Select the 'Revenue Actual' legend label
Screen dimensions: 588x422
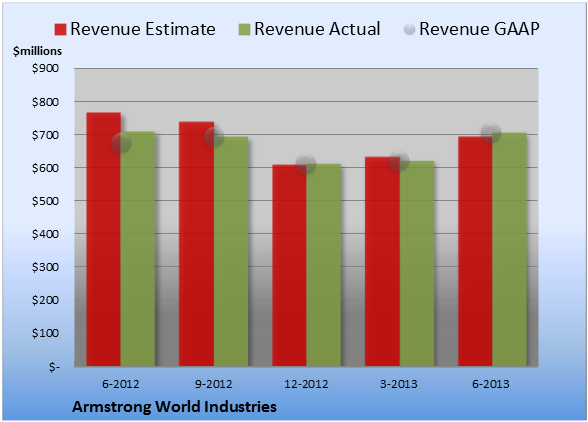(317, 29)
